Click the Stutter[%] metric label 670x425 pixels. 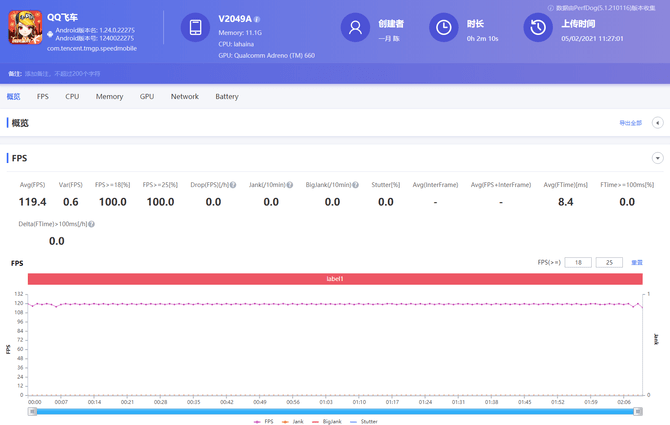coord(386,185)
